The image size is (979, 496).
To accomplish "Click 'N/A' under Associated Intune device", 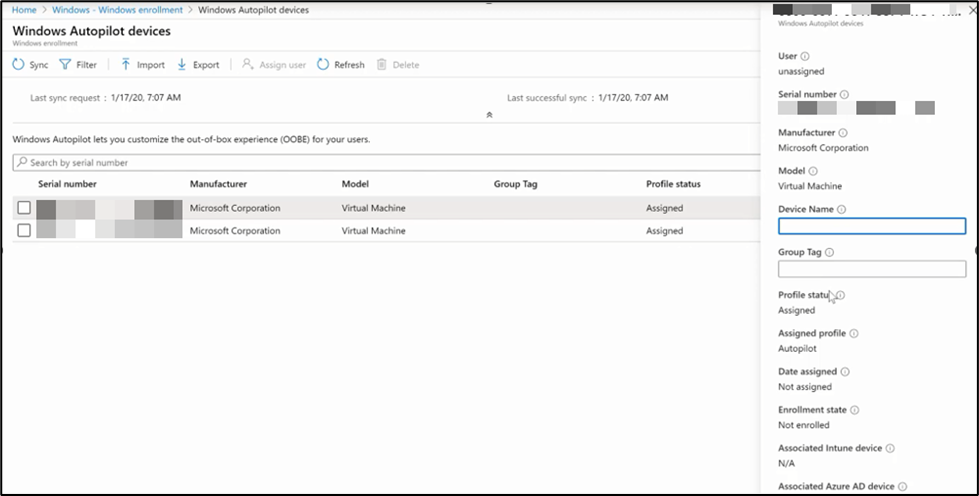I will pos(787,464).
